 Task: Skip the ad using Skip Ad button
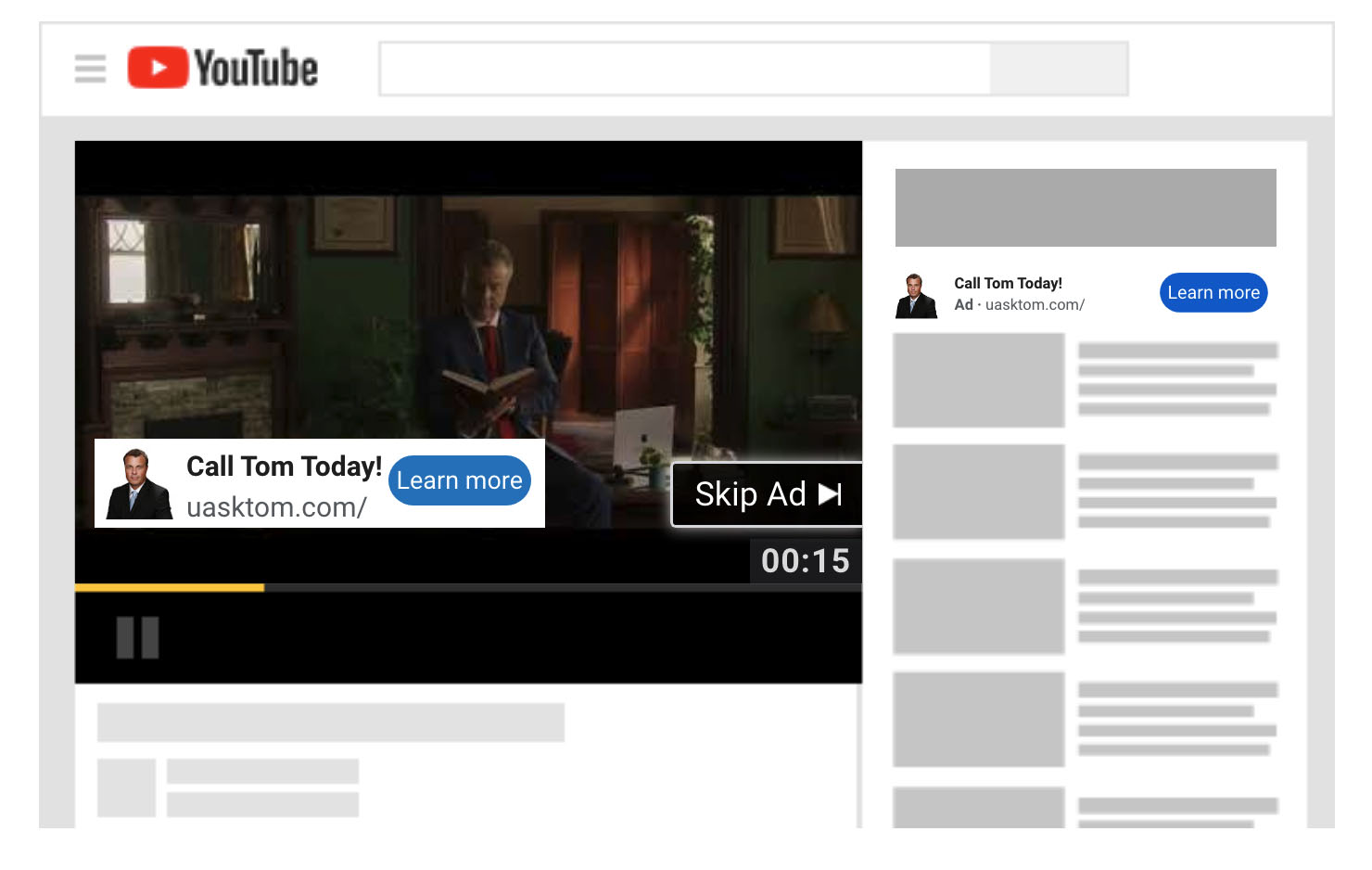768,494
